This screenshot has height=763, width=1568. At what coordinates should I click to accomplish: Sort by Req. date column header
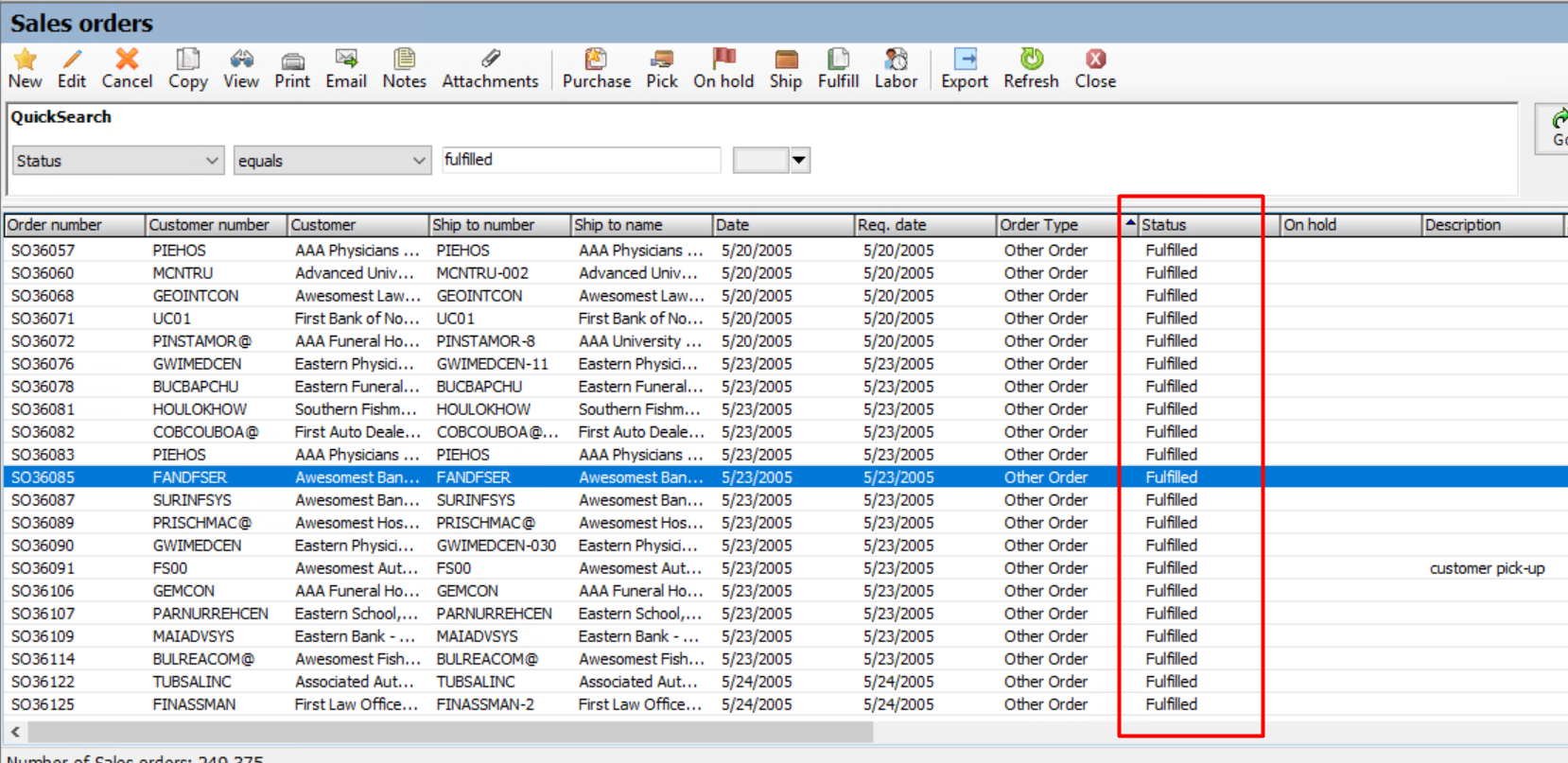[925, 225]
